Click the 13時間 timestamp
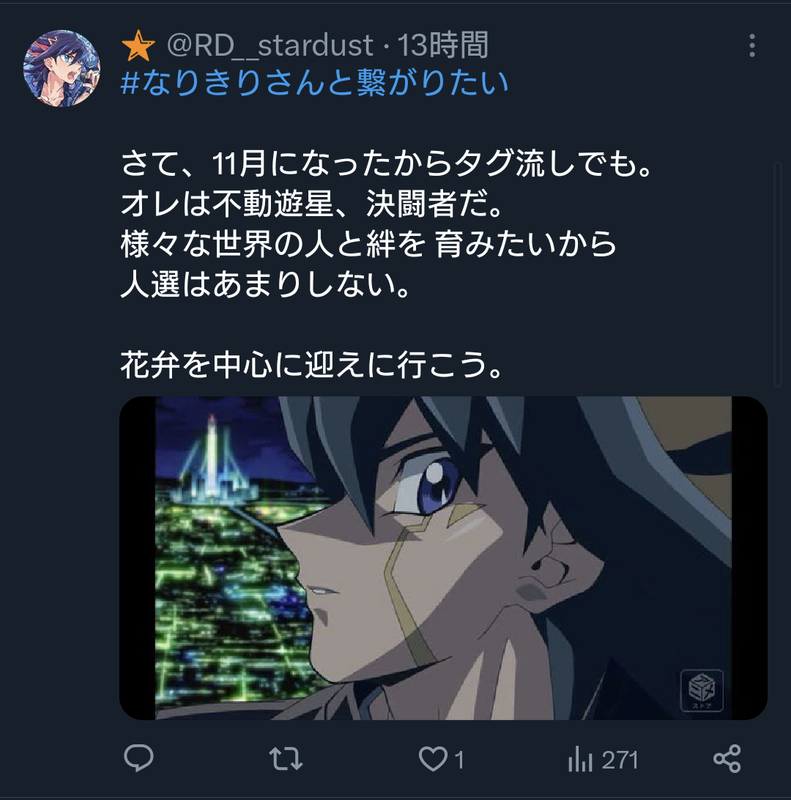 click(443, 45)
